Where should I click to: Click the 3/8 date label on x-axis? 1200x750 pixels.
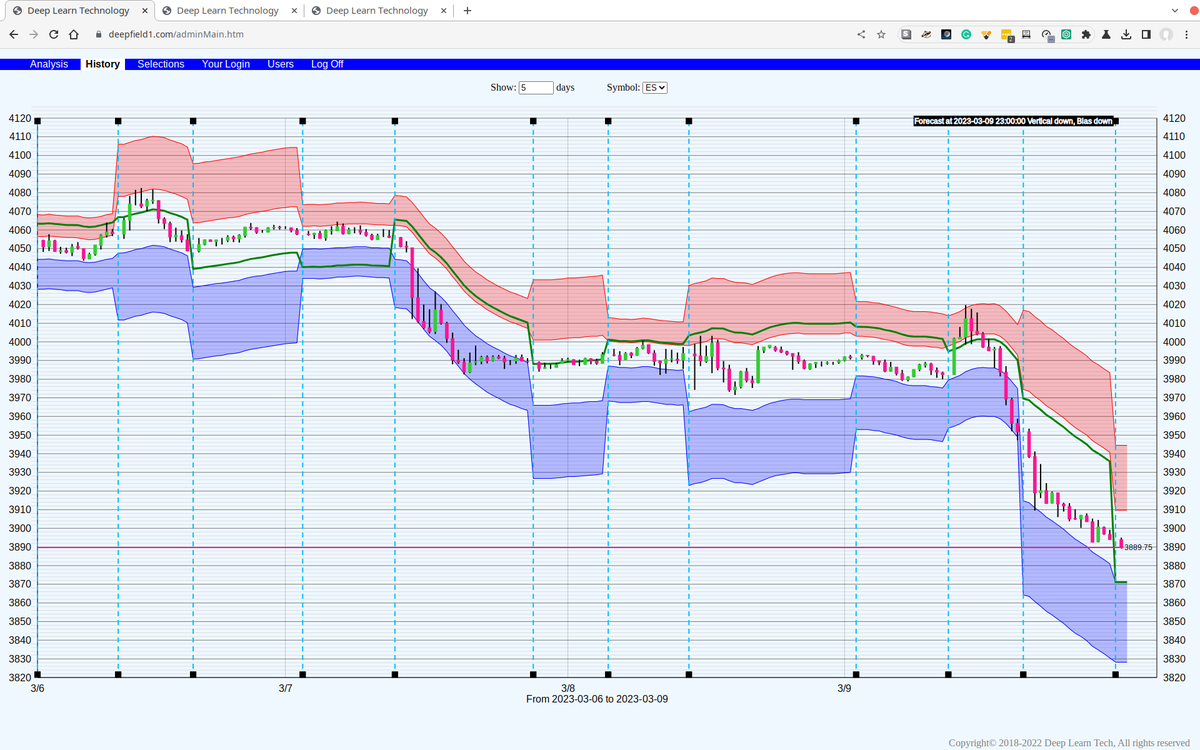pos(568,688)
